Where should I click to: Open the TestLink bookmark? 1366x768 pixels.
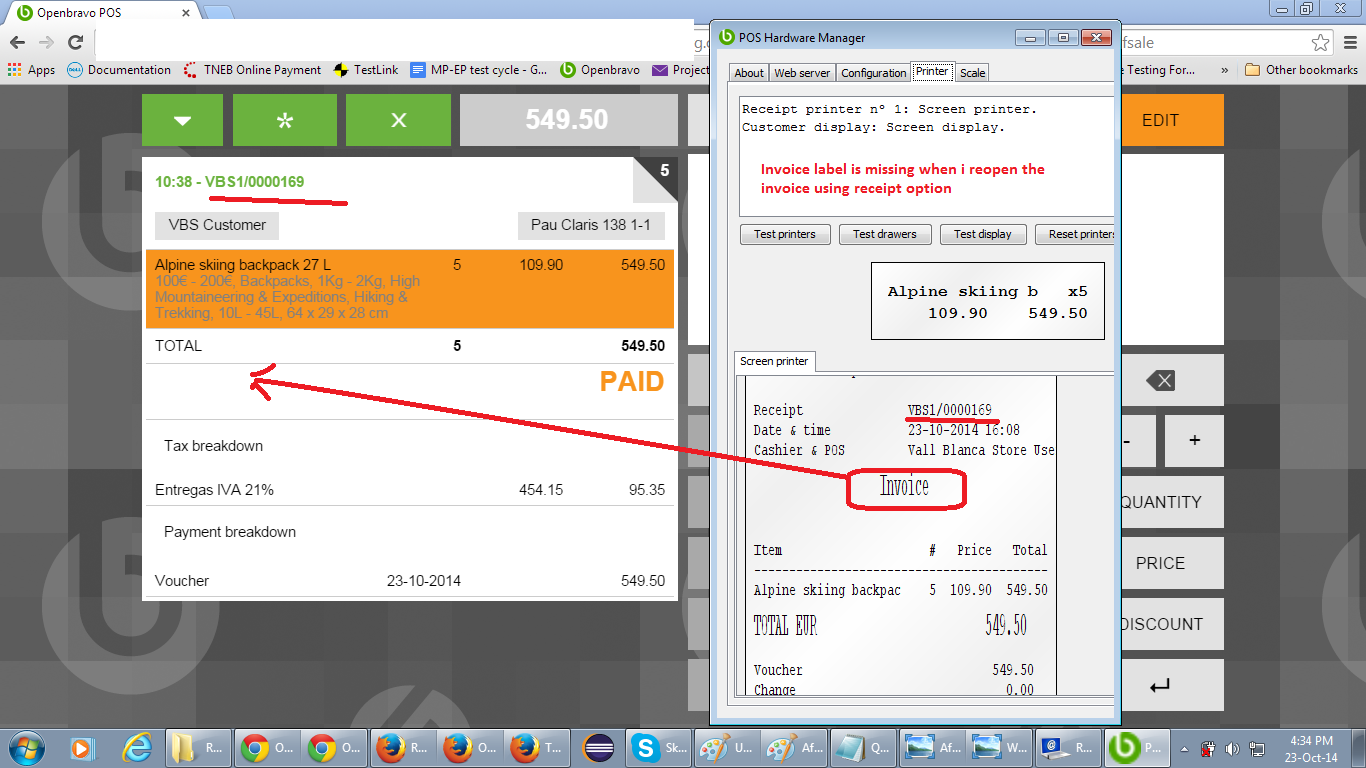point(365,70)
